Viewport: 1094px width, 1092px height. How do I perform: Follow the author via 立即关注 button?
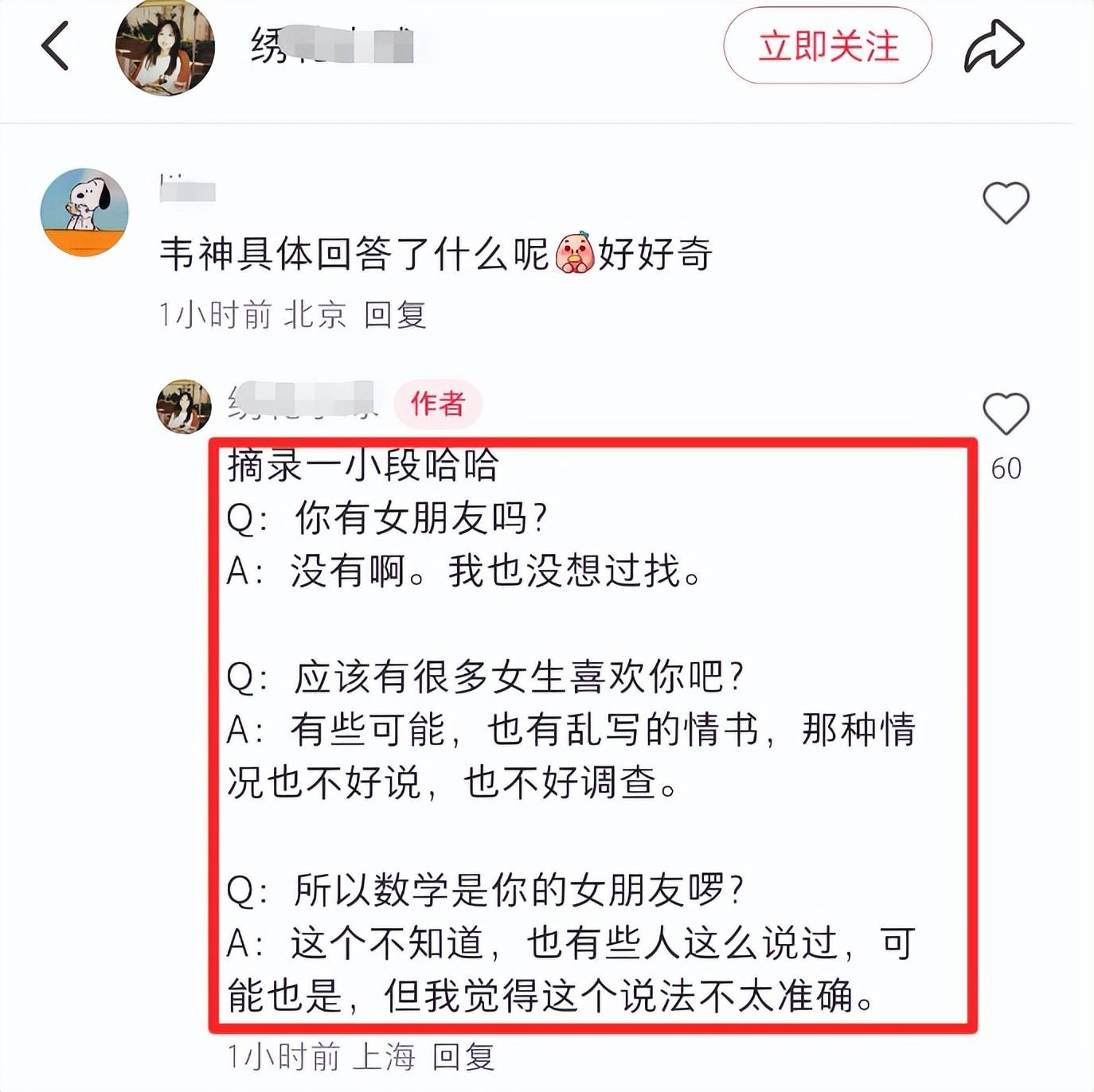(x=827, y=45)
